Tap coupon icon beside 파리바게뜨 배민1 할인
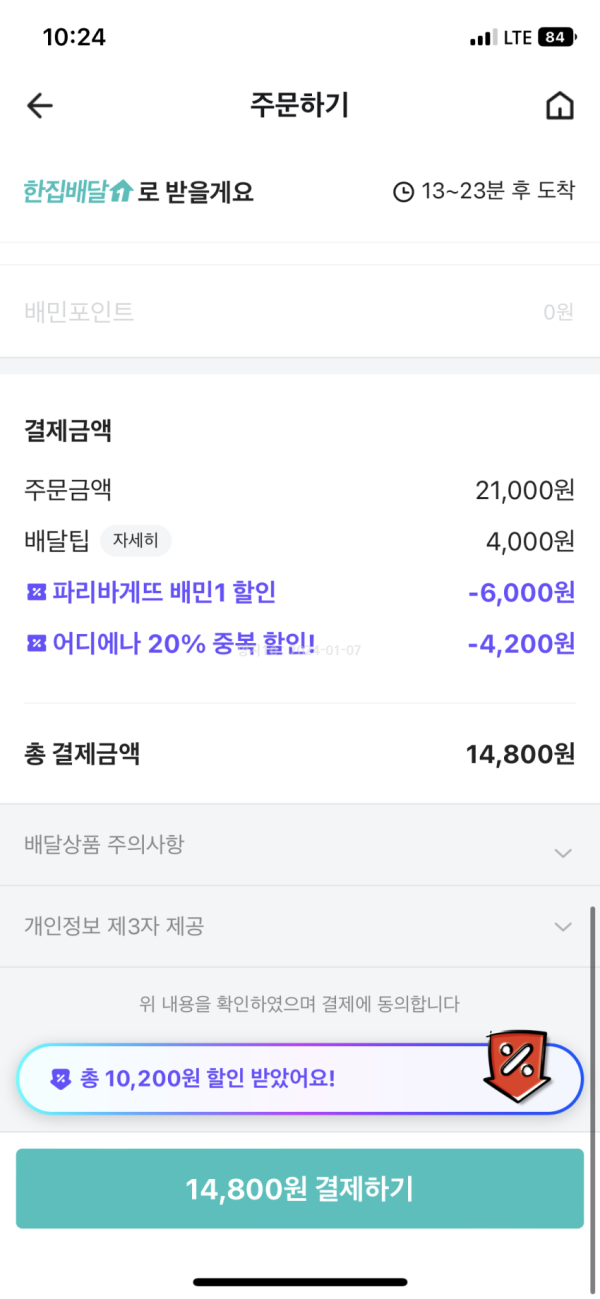This screenshot has width=600, height=1299. click(35, 593)
